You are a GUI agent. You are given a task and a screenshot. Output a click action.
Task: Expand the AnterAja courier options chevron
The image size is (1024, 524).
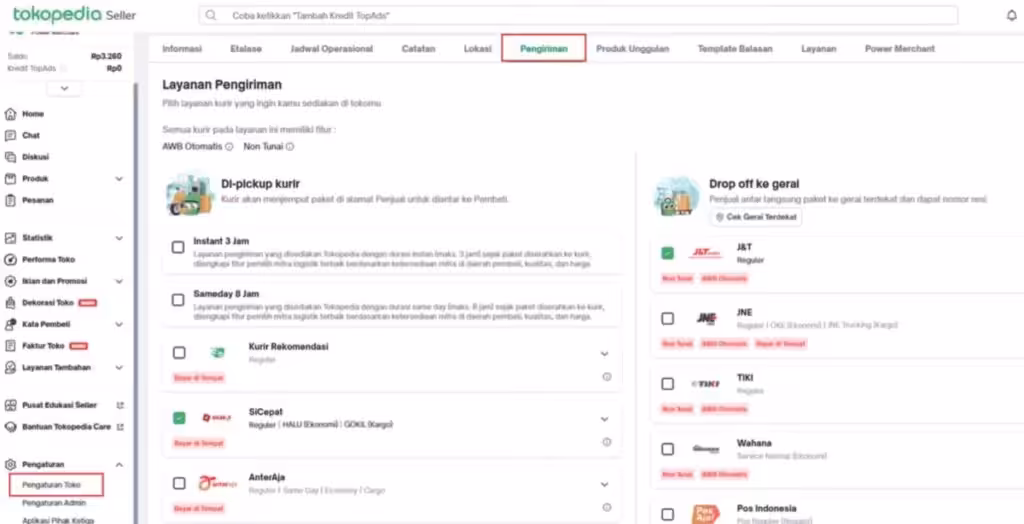604,484
